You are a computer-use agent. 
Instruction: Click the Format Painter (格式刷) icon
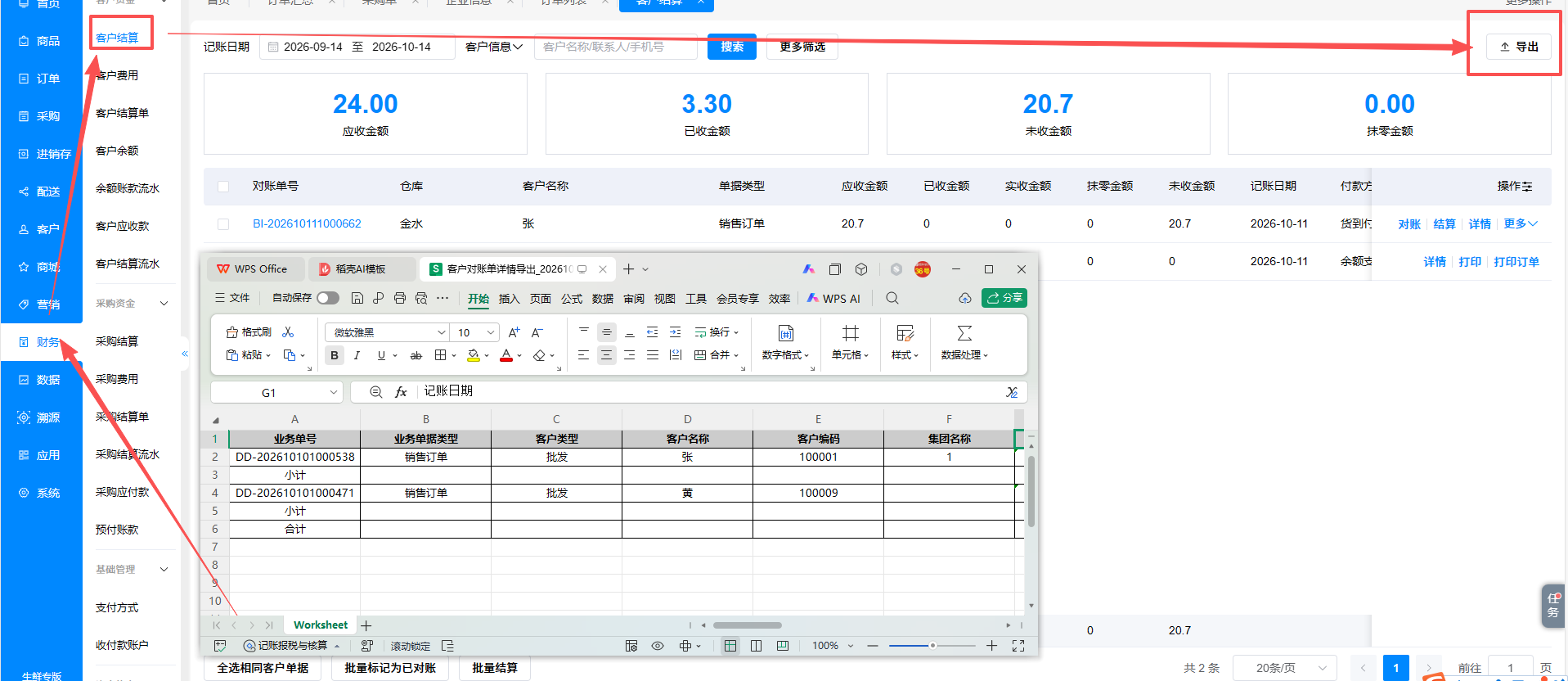(x=232, y=332)
